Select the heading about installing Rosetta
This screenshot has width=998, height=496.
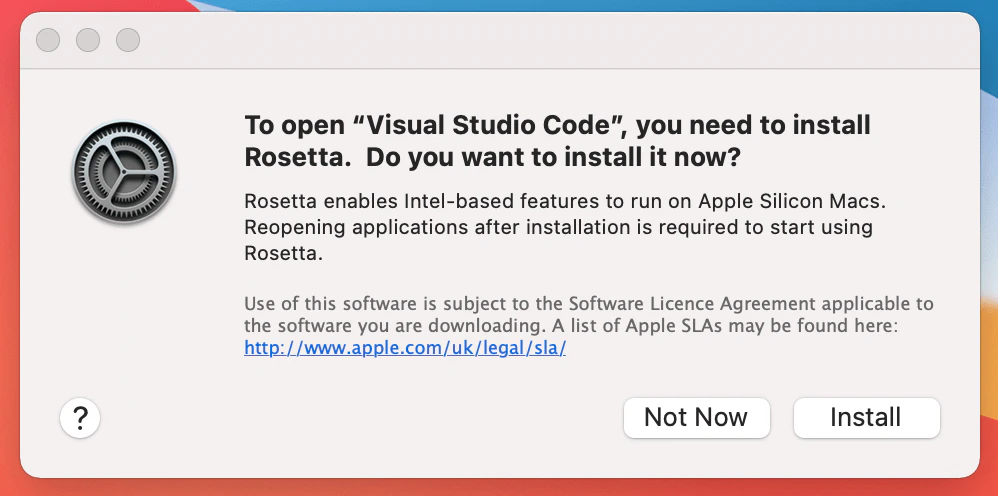click(558, 141)
